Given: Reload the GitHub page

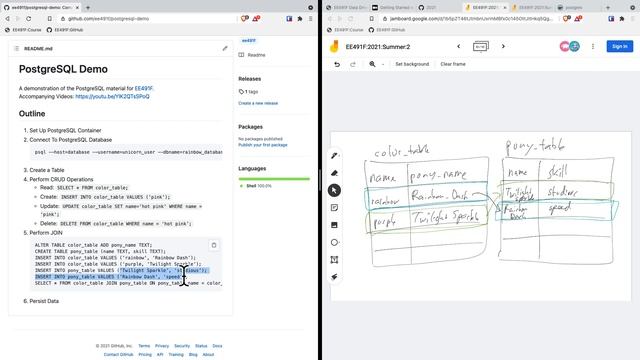Looking at the screenshot, I should [x=29, y=18].
